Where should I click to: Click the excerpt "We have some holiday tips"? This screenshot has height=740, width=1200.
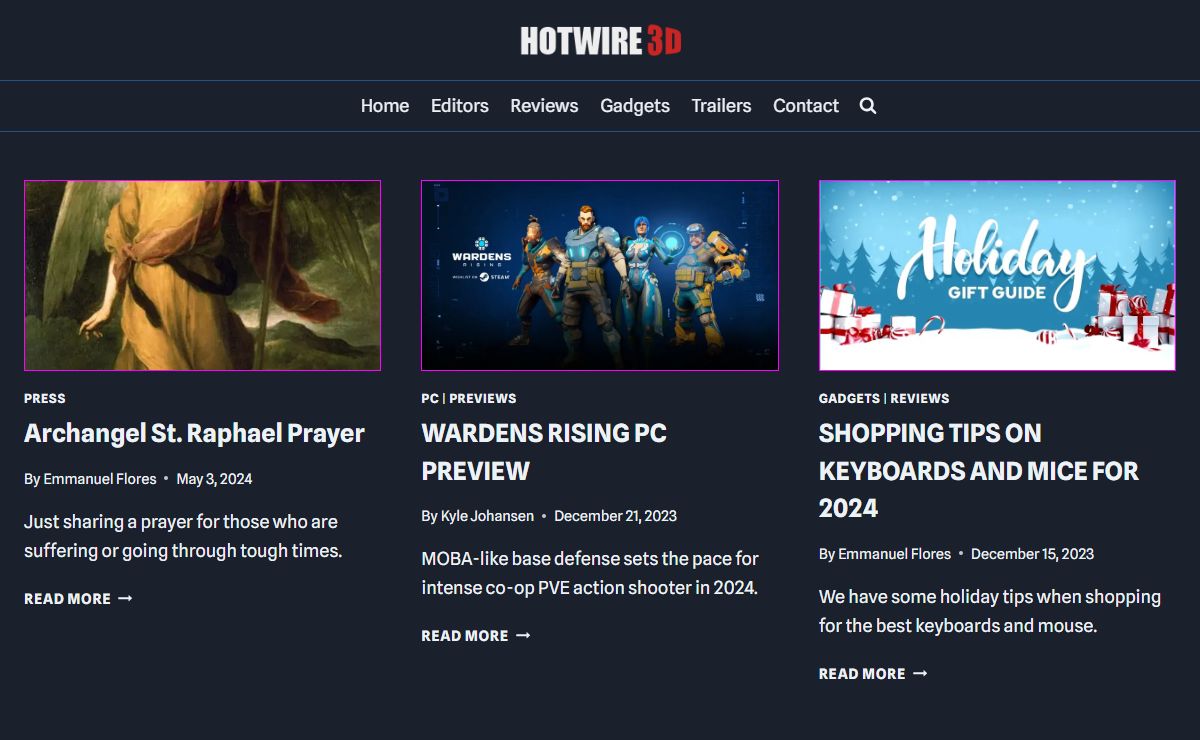990,611
